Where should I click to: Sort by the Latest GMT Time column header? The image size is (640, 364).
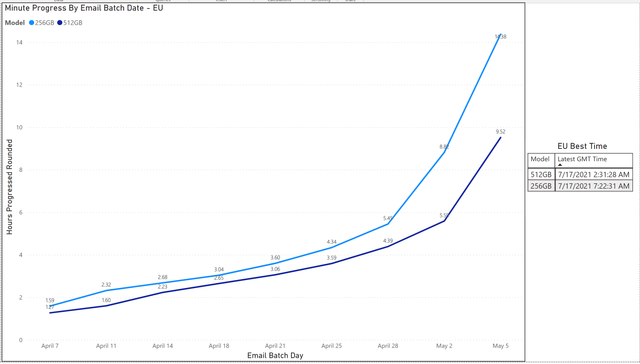pyautogui.click(x=594, y=160)
